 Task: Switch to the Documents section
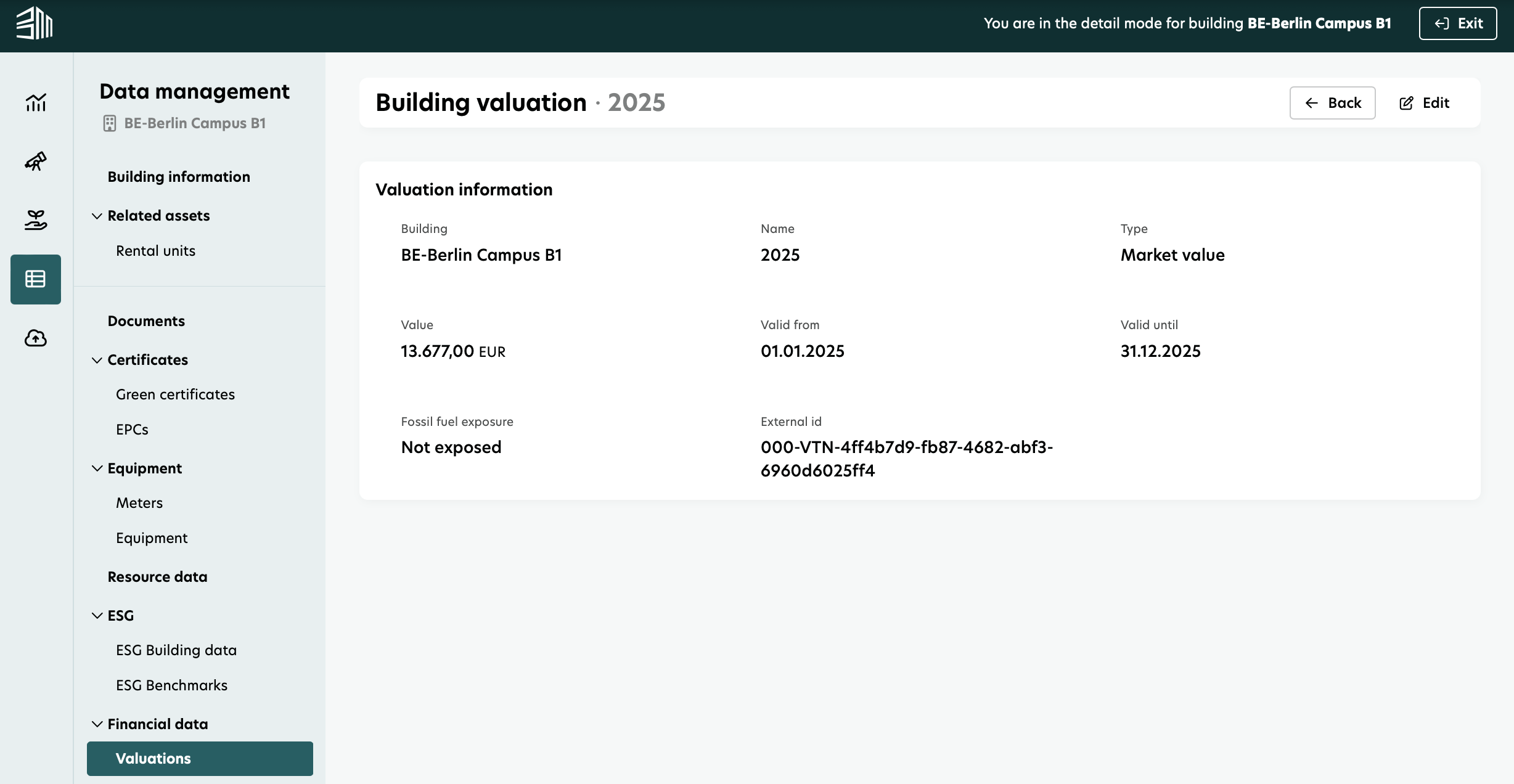click(x=146, y=321)
